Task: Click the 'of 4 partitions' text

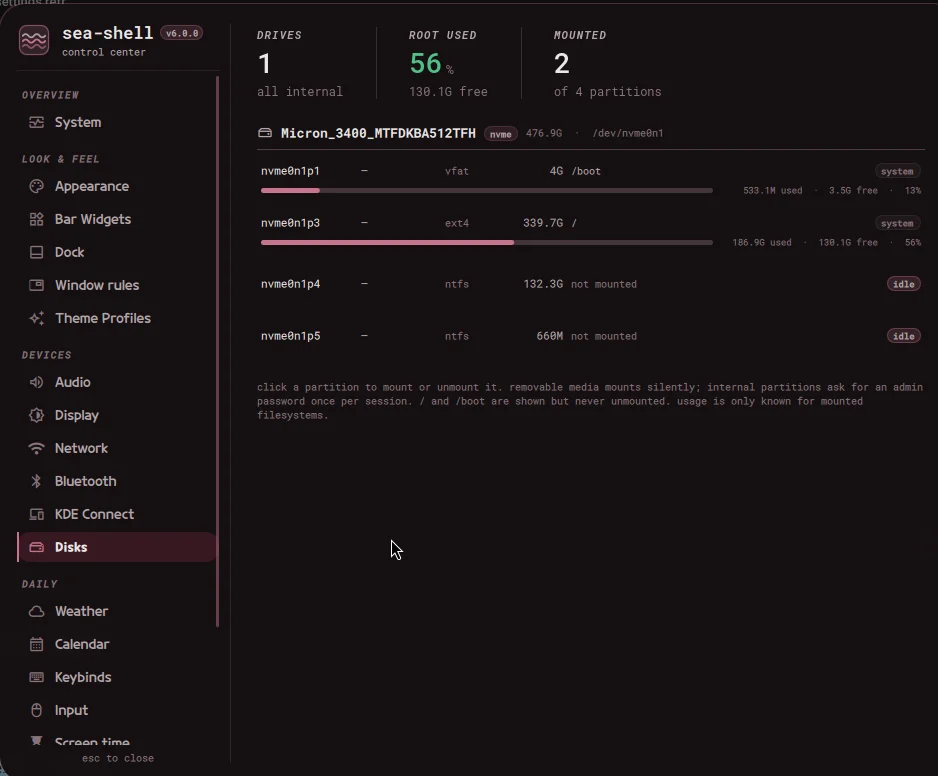Action: (x=607, y=92)
